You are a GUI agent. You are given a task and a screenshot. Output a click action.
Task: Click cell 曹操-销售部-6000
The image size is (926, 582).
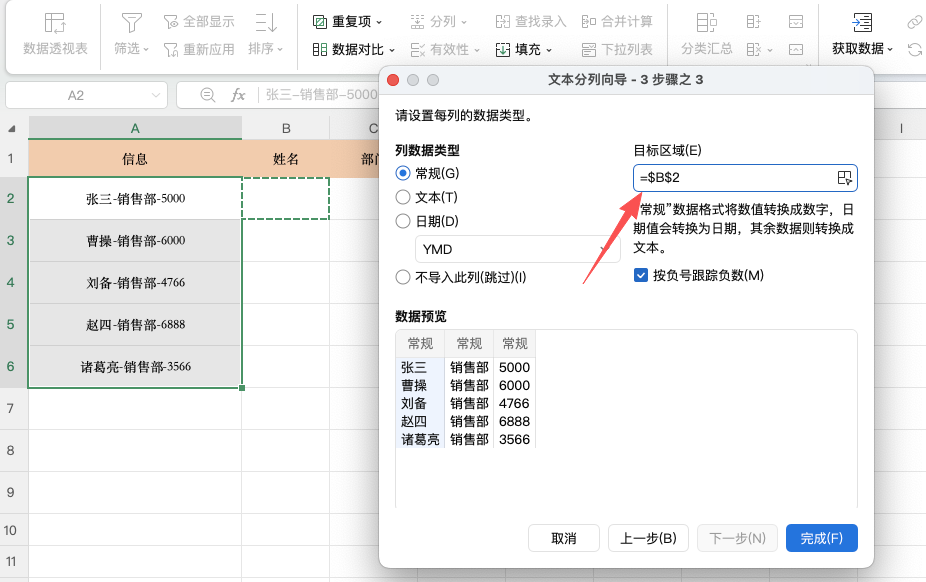pyautogui.click(x=135, y=240)
